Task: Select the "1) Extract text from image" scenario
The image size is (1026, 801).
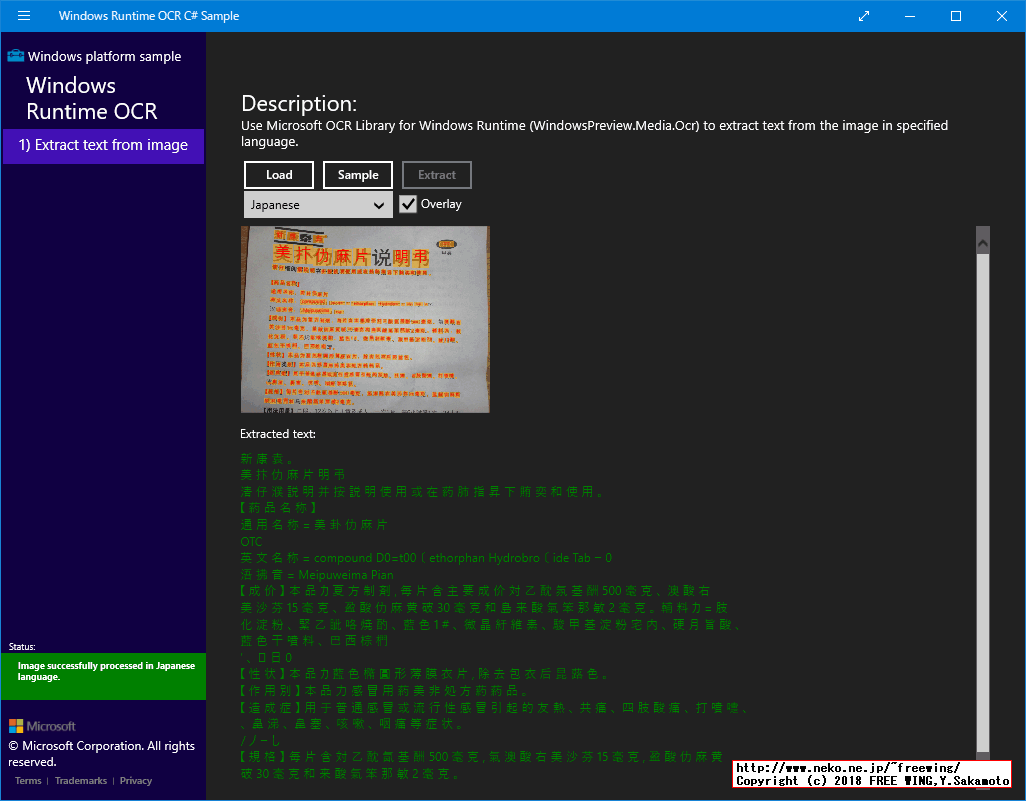Action: [x=103, y=146]
